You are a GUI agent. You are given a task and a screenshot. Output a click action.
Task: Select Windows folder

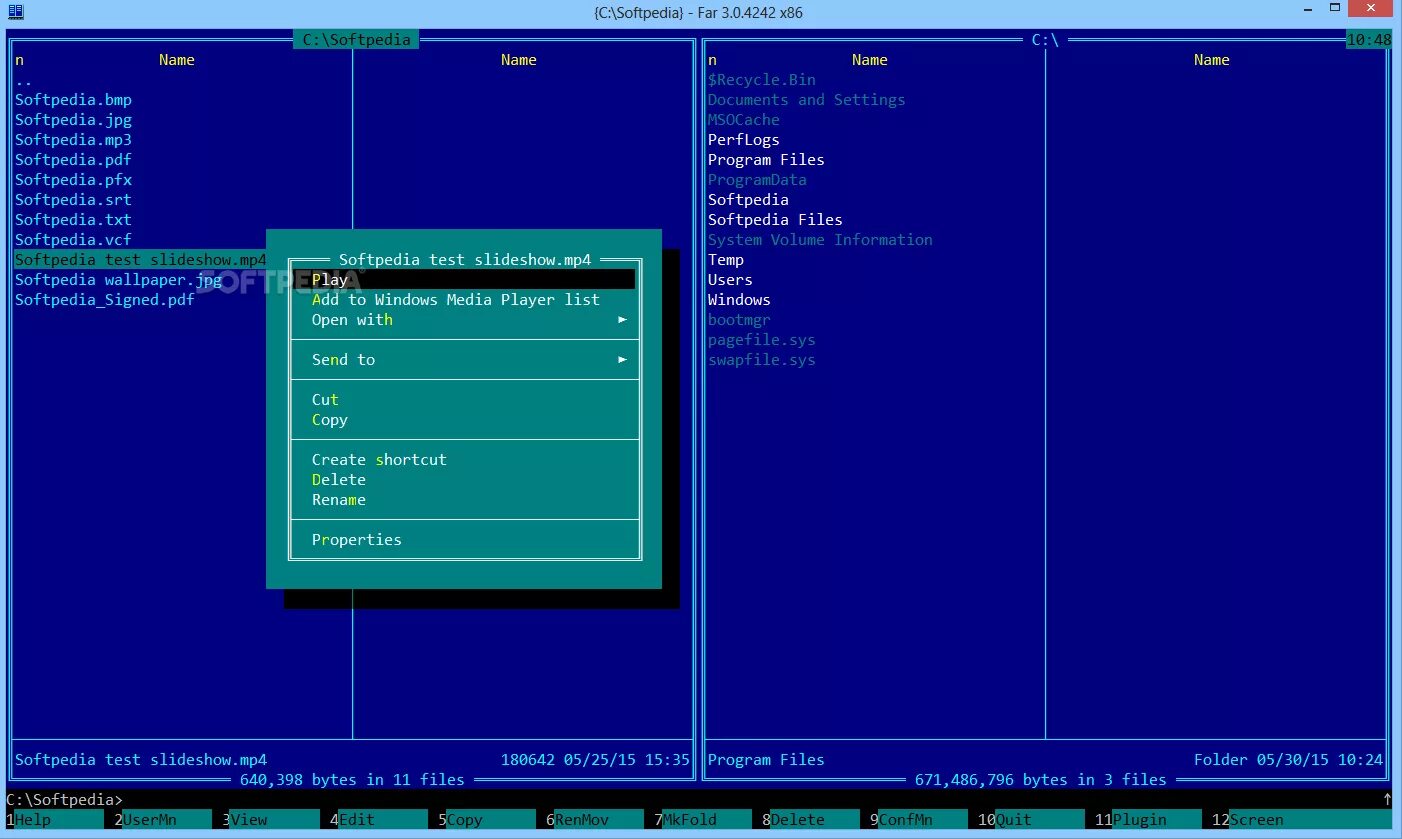click(x=739, y=300)
